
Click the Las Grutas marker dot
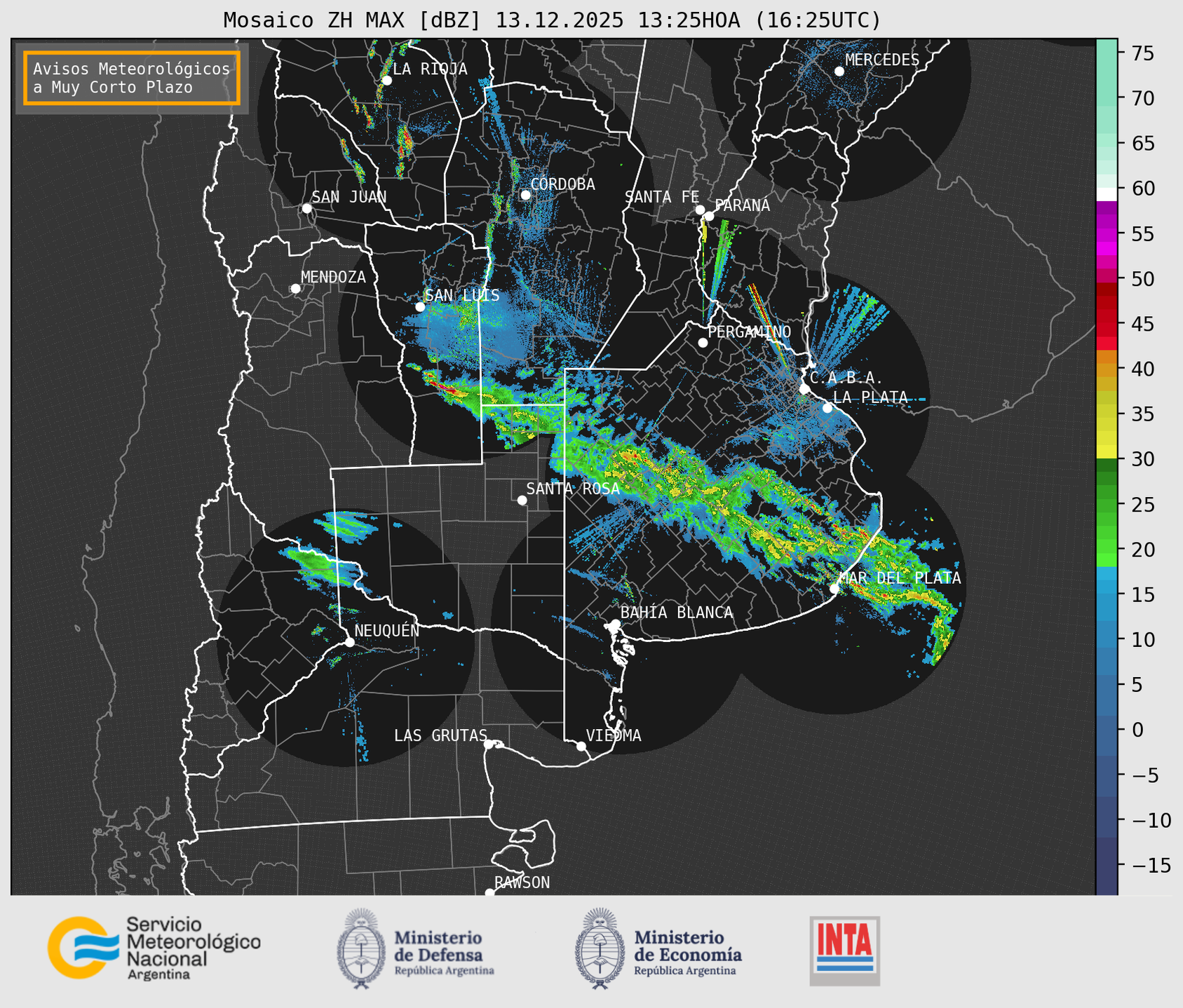489,744
